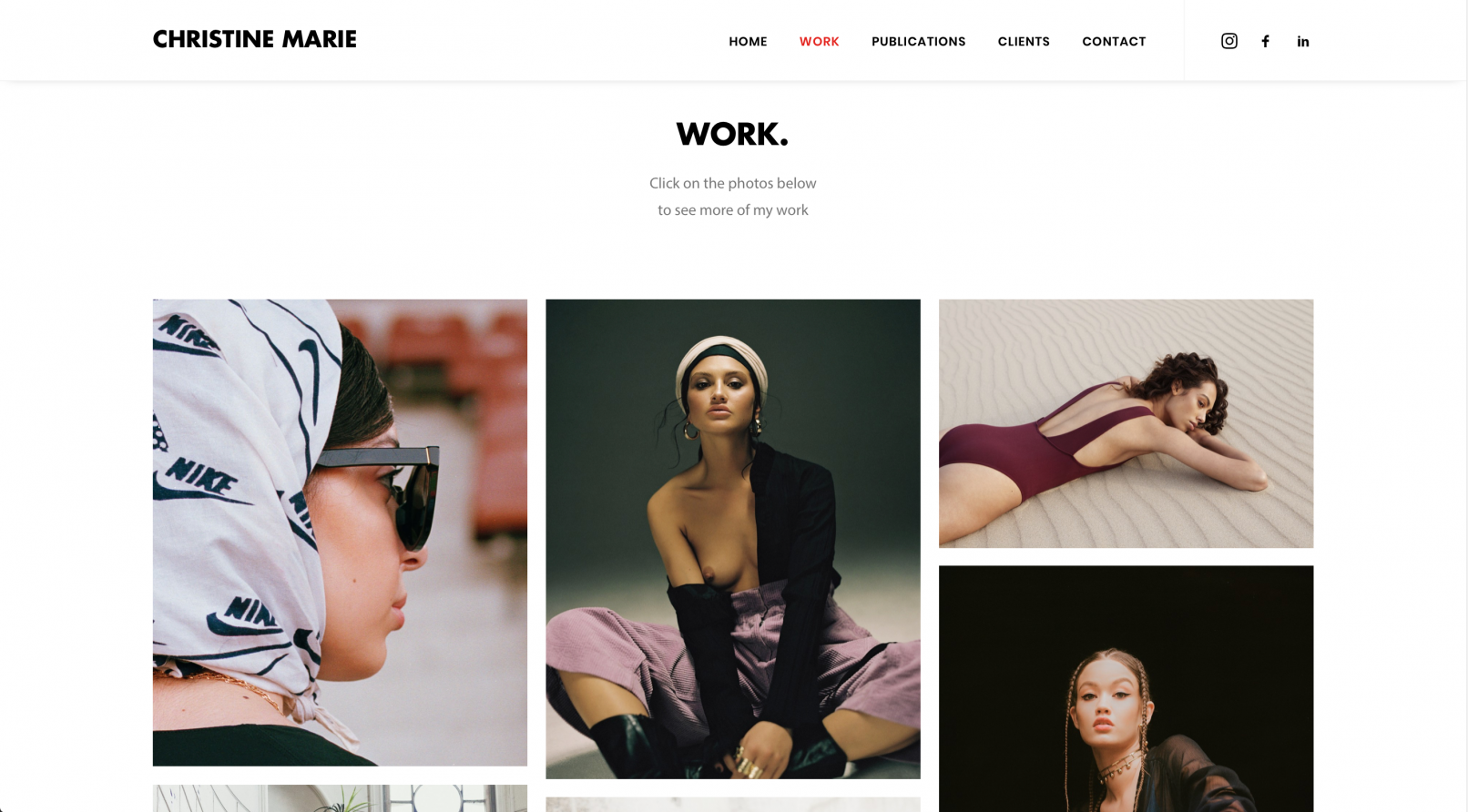View the seated model in purple trousers

tap(733, 539)
